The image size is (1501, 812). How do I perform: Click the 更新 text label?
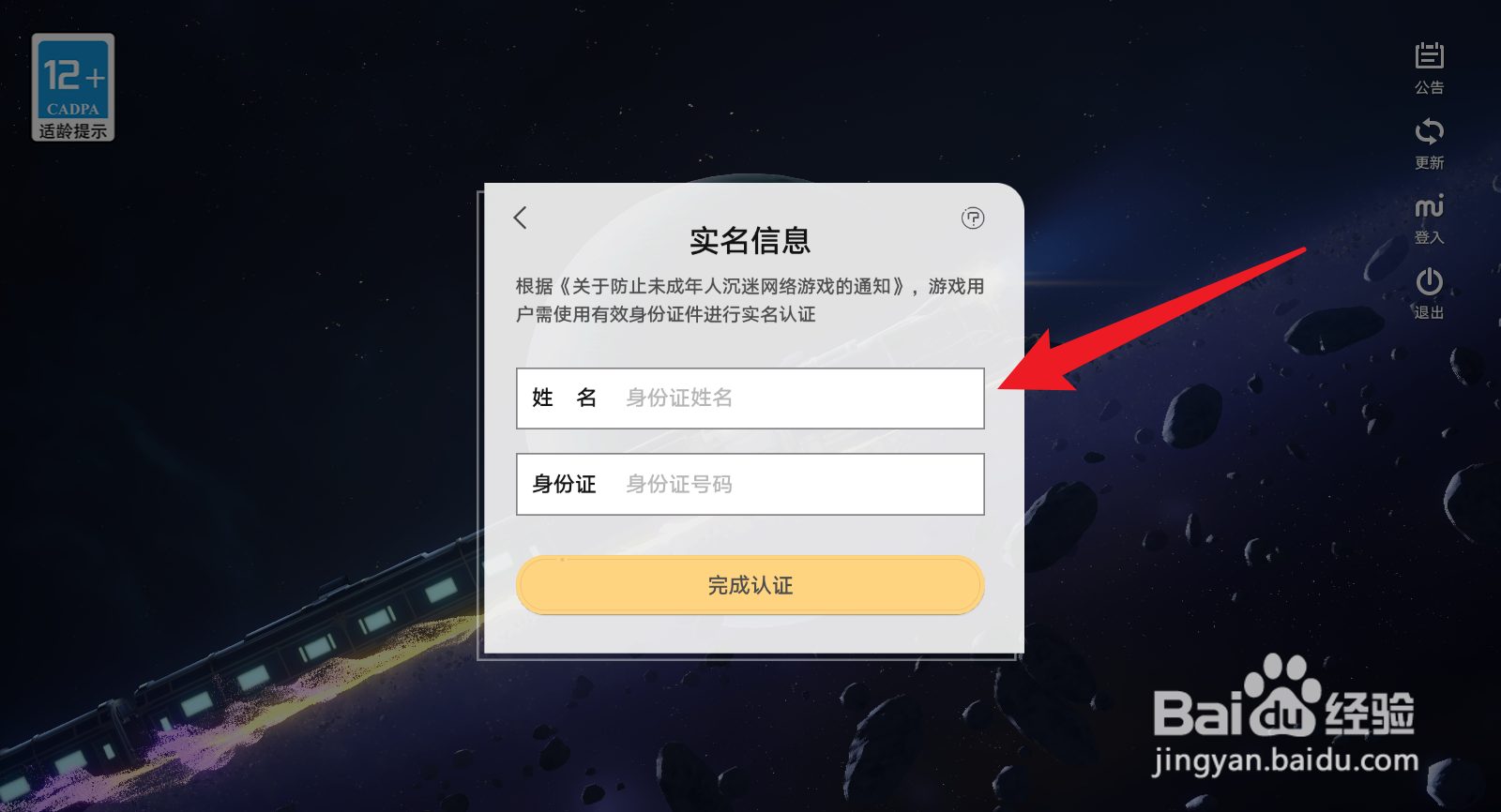(1429, 163)
